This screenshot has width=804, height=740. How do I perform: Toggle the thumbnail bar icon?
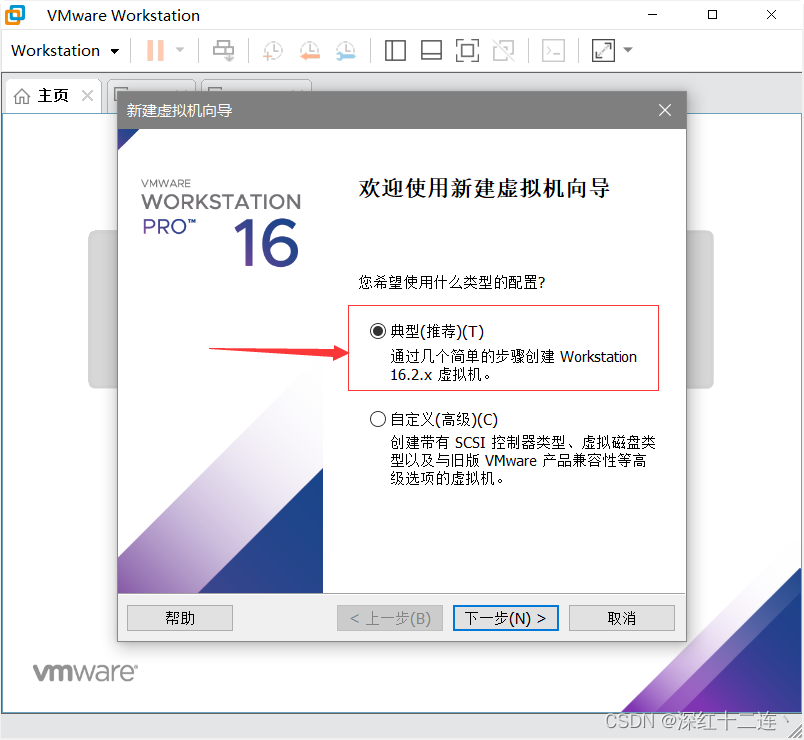pos(431,50)
